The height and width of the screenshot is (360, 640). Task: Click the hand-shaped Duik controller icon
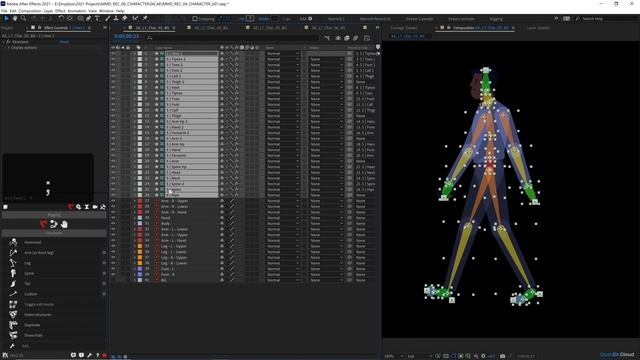point(64,224)
